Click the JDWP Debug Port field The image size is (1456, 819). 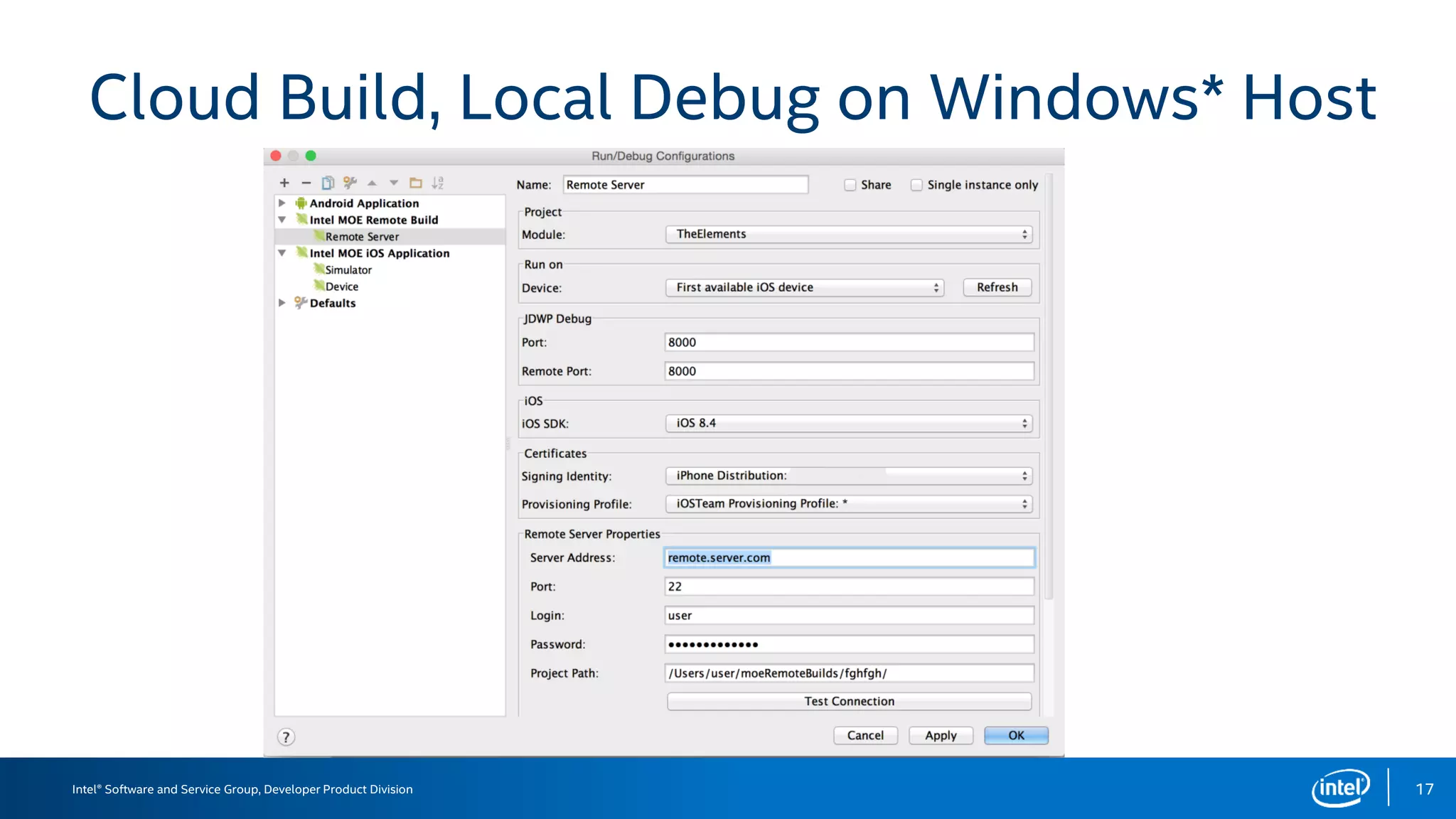pos(849,343)
